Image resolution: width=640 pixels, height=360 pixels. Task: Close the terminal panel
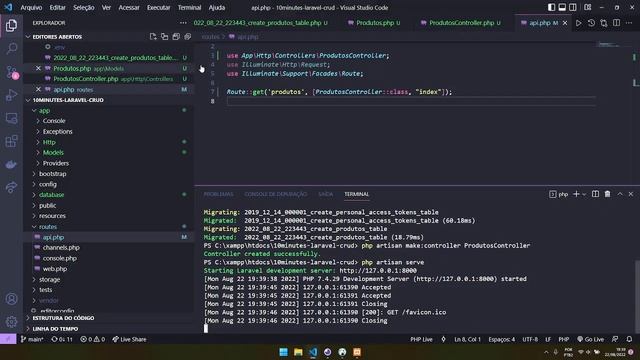click(631, 194)
